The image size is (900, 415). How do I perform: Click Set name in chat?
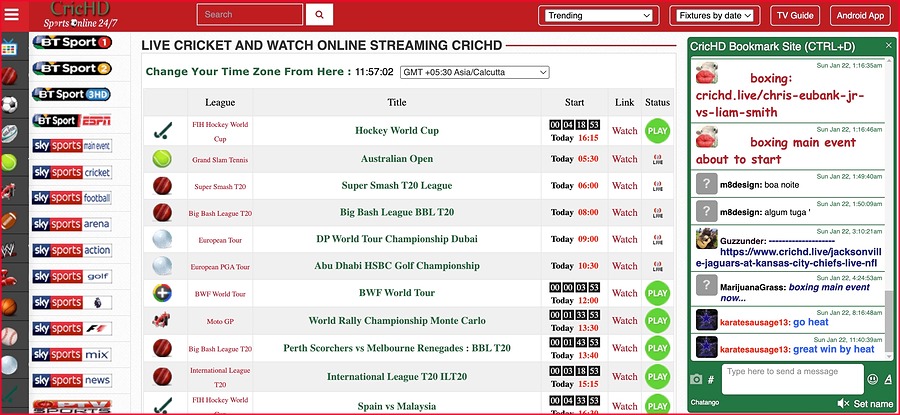point(873,404)
